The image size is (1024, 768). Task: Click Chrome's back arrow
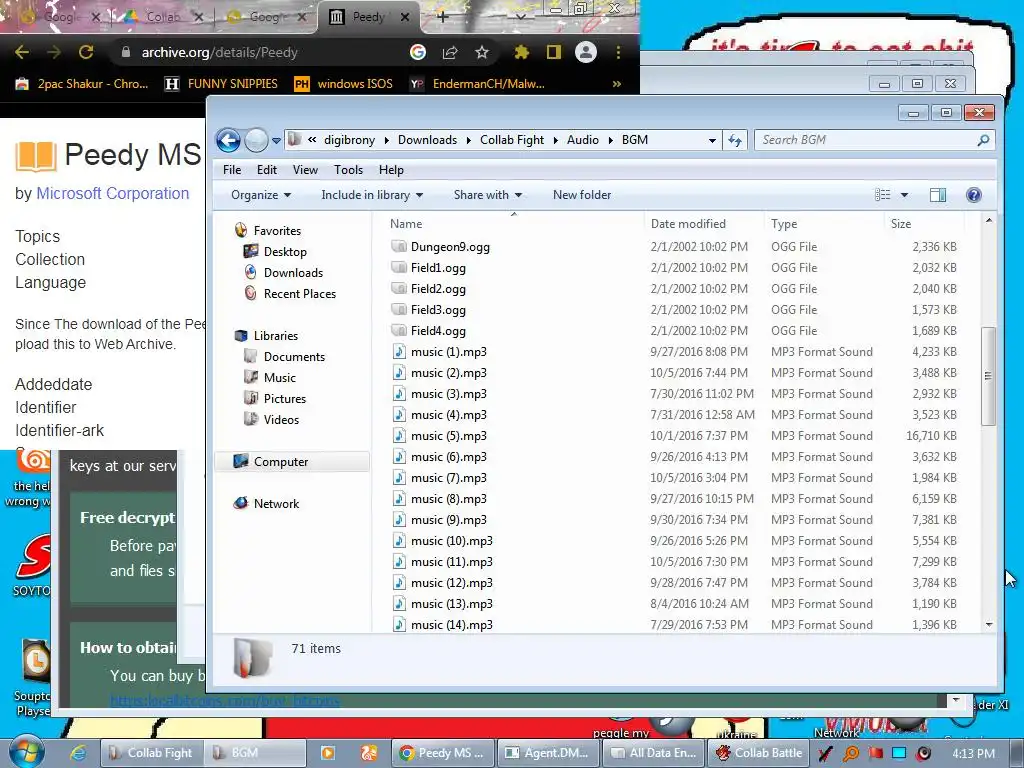[x=22, y=52]
